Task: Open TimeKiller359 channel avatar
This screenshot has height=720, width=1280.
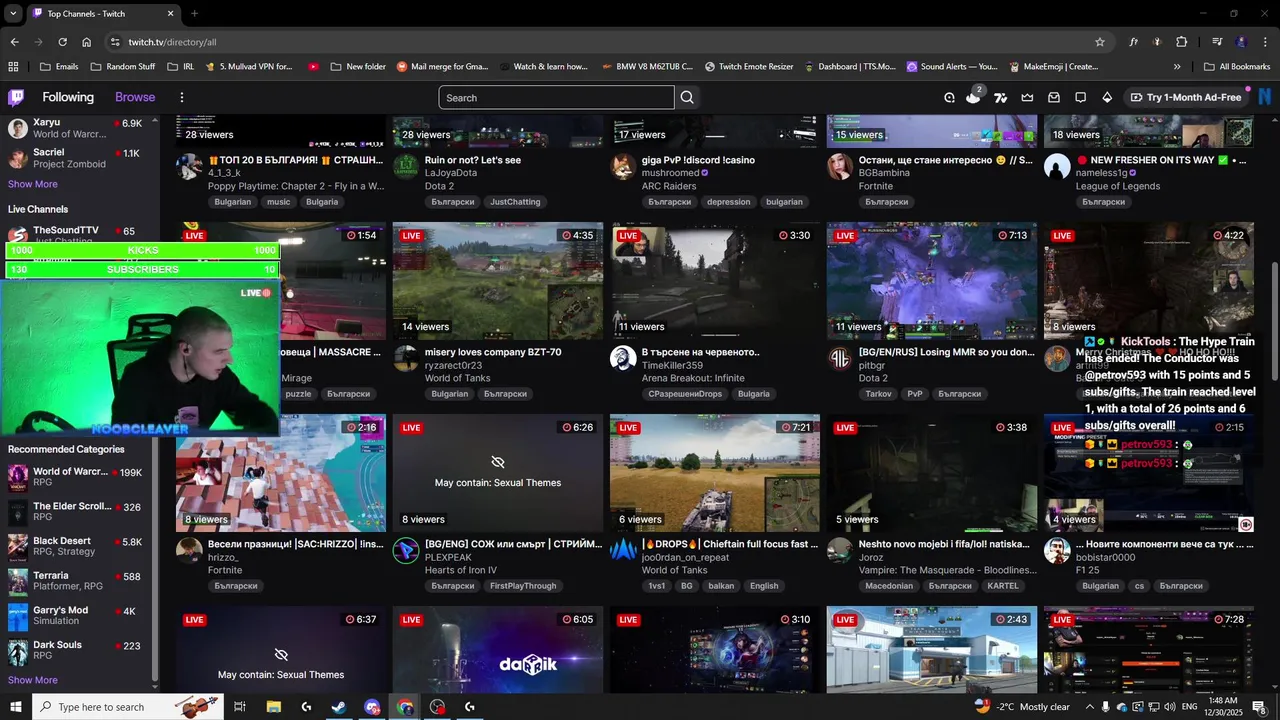Action: [x=623, y=358]
